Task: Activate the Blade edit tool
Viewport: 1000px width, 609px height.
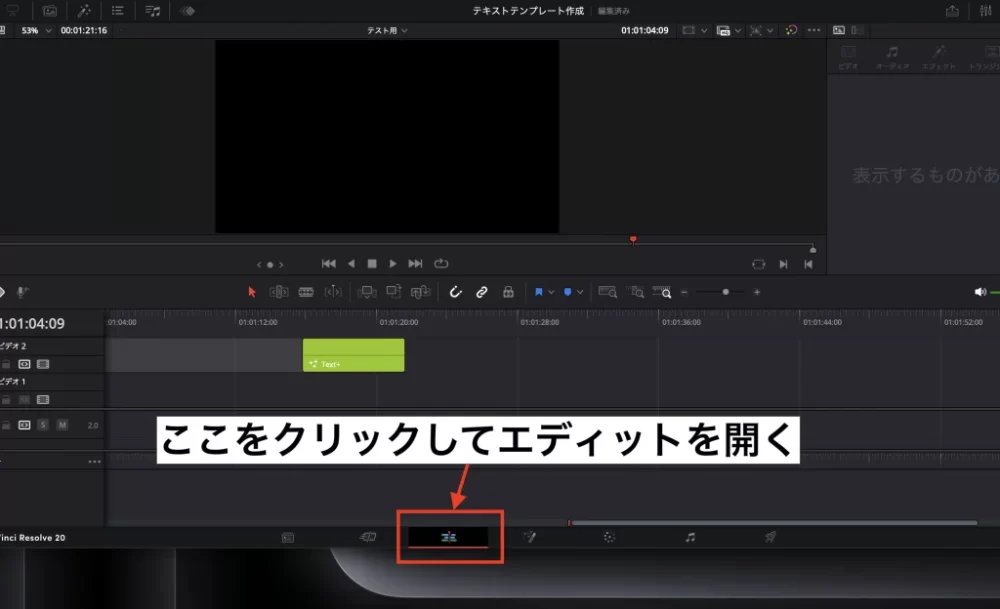Action: pos(306,292)
